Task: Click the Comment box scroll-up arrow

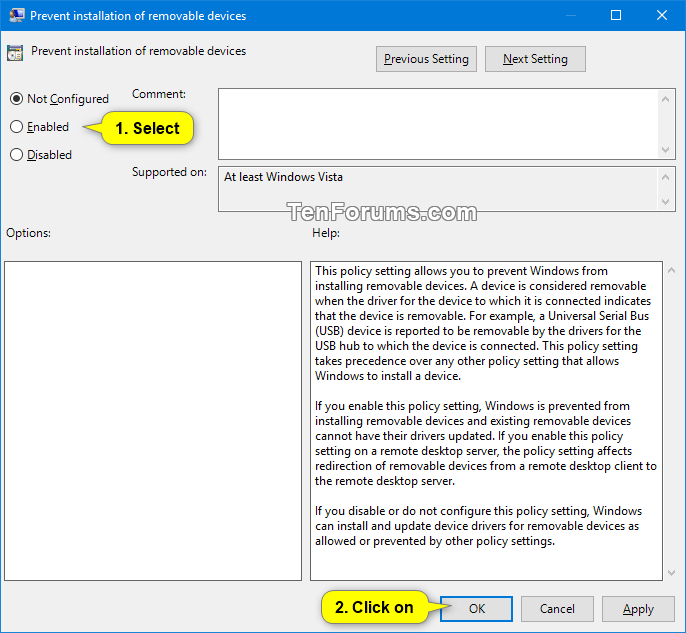Action: 665,99
